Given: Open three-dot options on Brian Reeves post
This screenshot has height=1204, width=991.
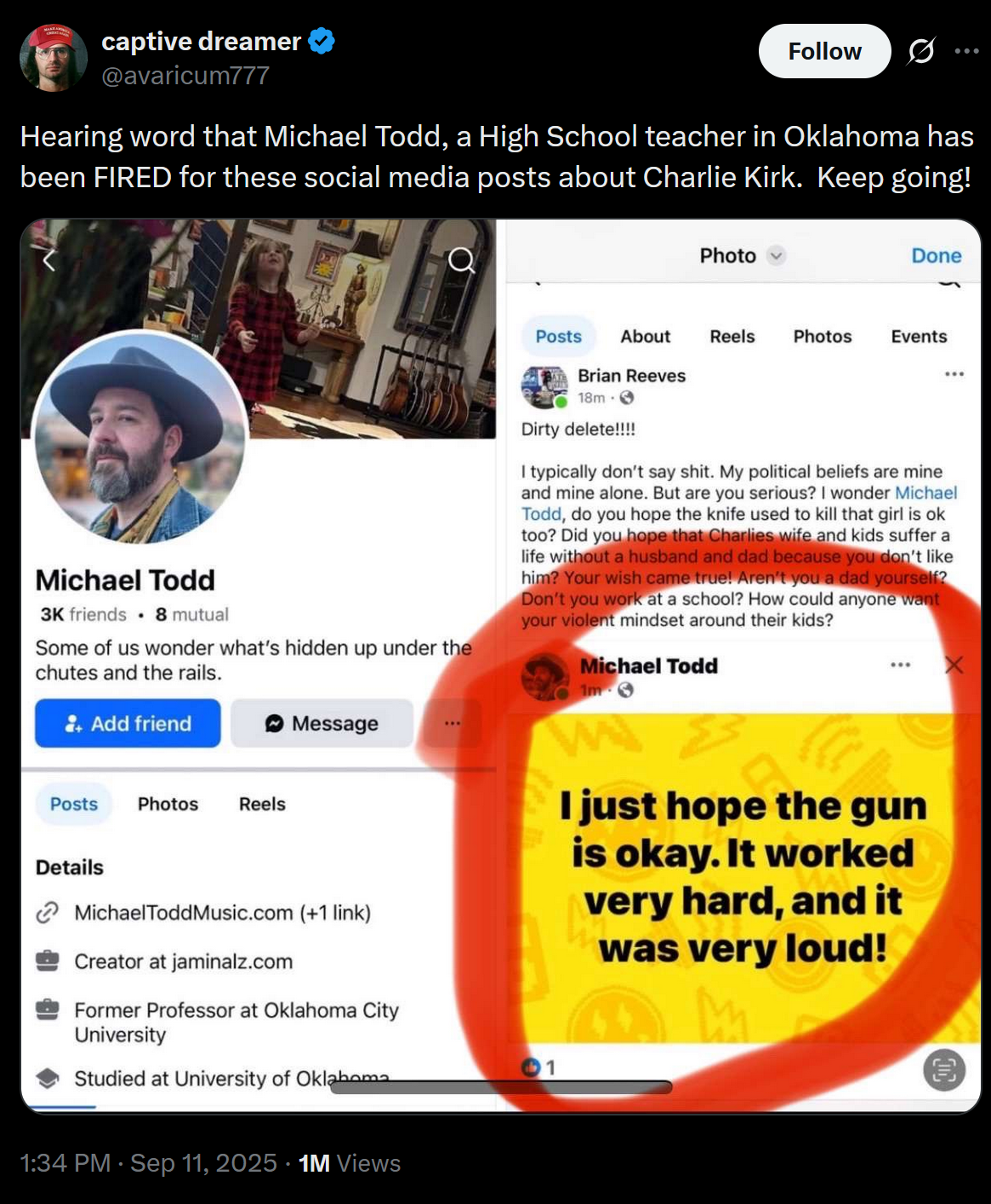Looking at the screenshot, I should pos(954,374).
